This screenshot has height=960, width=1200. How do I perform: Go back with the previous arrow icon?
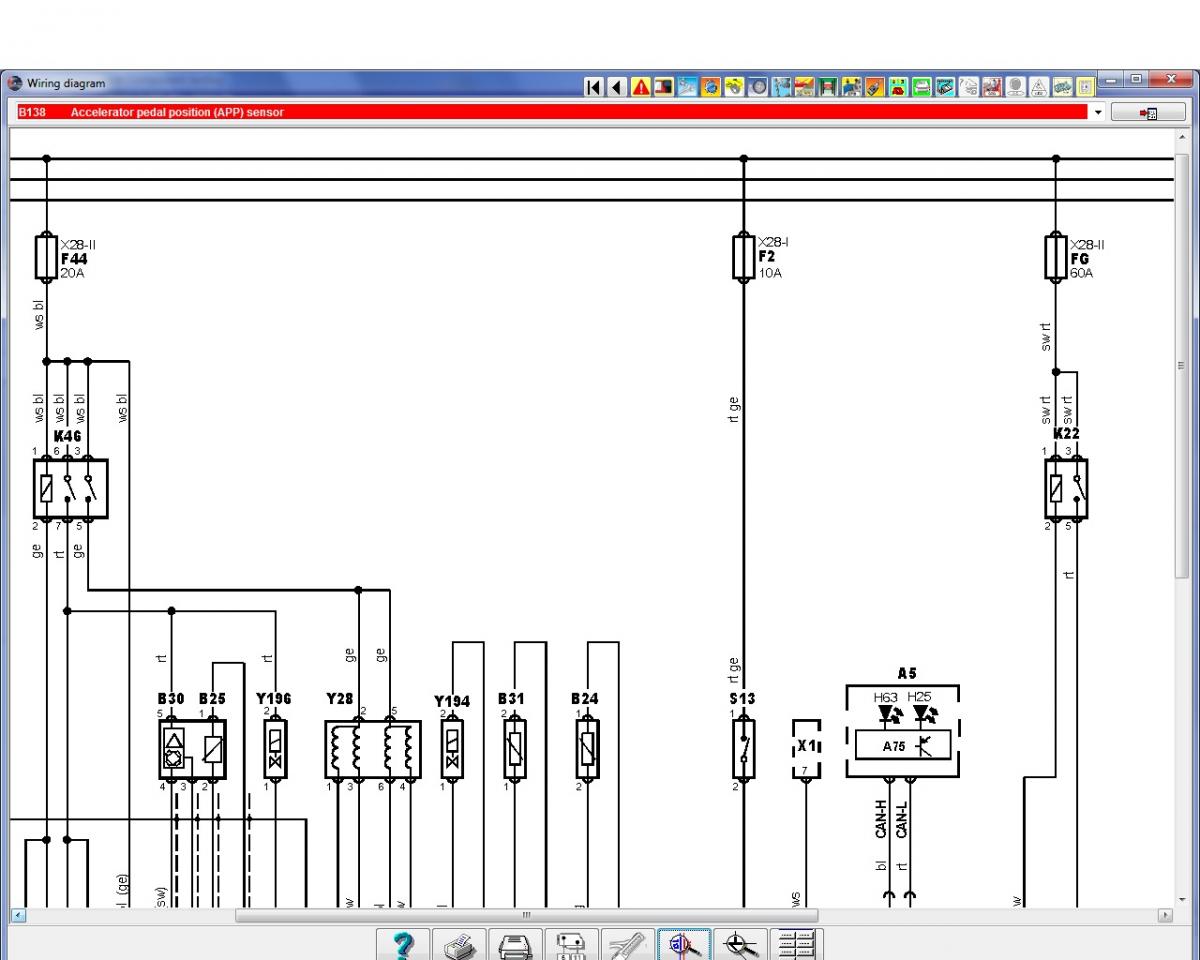[616, 87]
